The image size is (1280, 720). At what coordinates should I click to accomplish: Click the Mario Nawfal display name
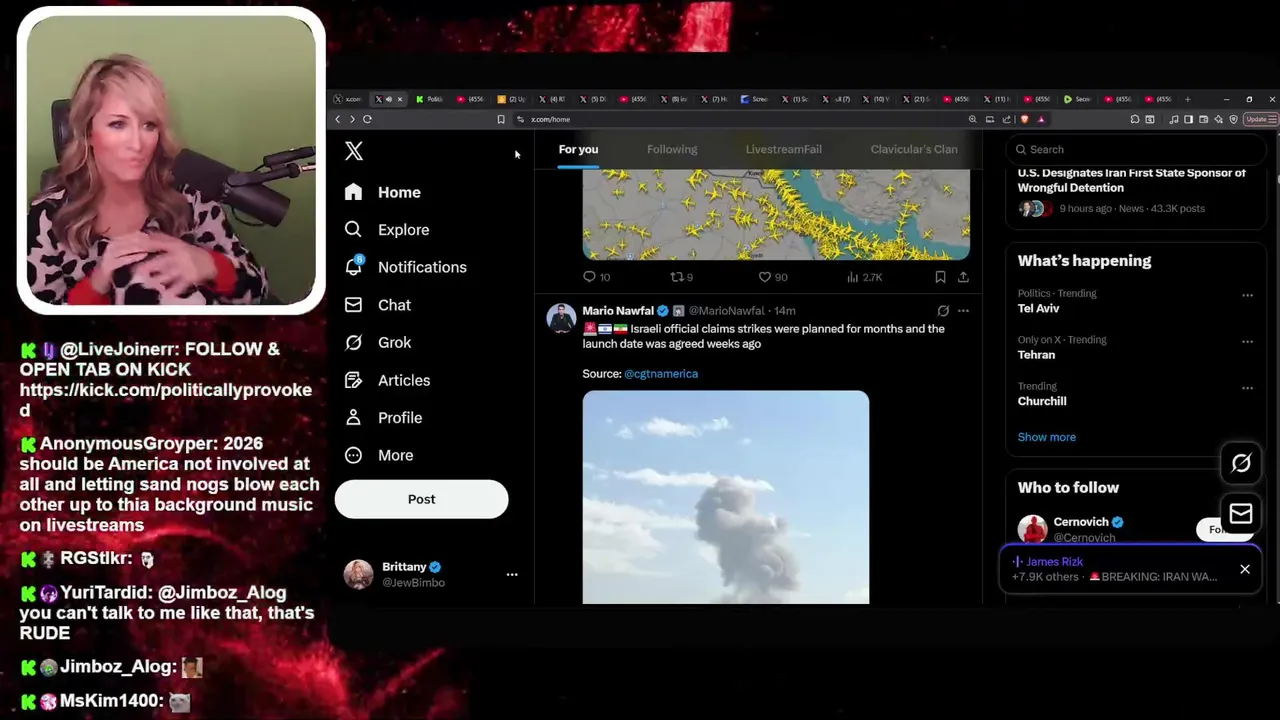point(618,311)
